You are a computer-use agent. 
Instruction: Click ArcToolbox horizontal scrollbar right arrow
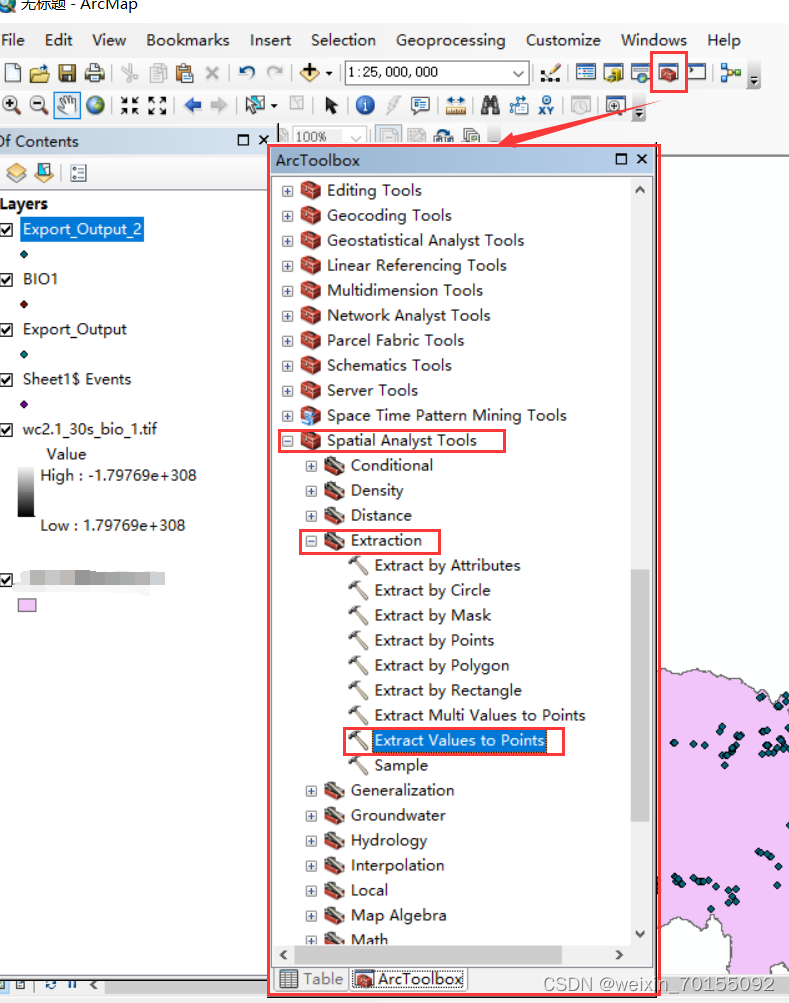[x=619, y=954]
